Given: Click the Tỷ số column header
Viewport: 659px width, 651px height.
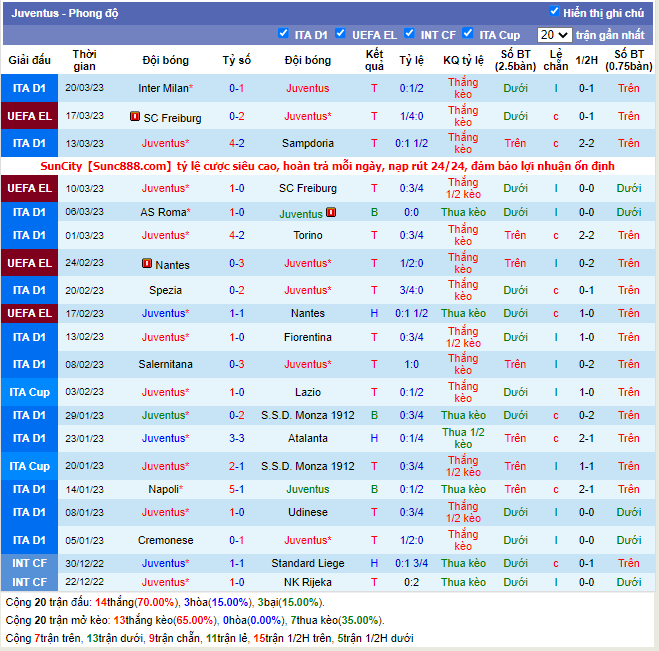Looking at the screenshot, I should (x=236, y=60).
